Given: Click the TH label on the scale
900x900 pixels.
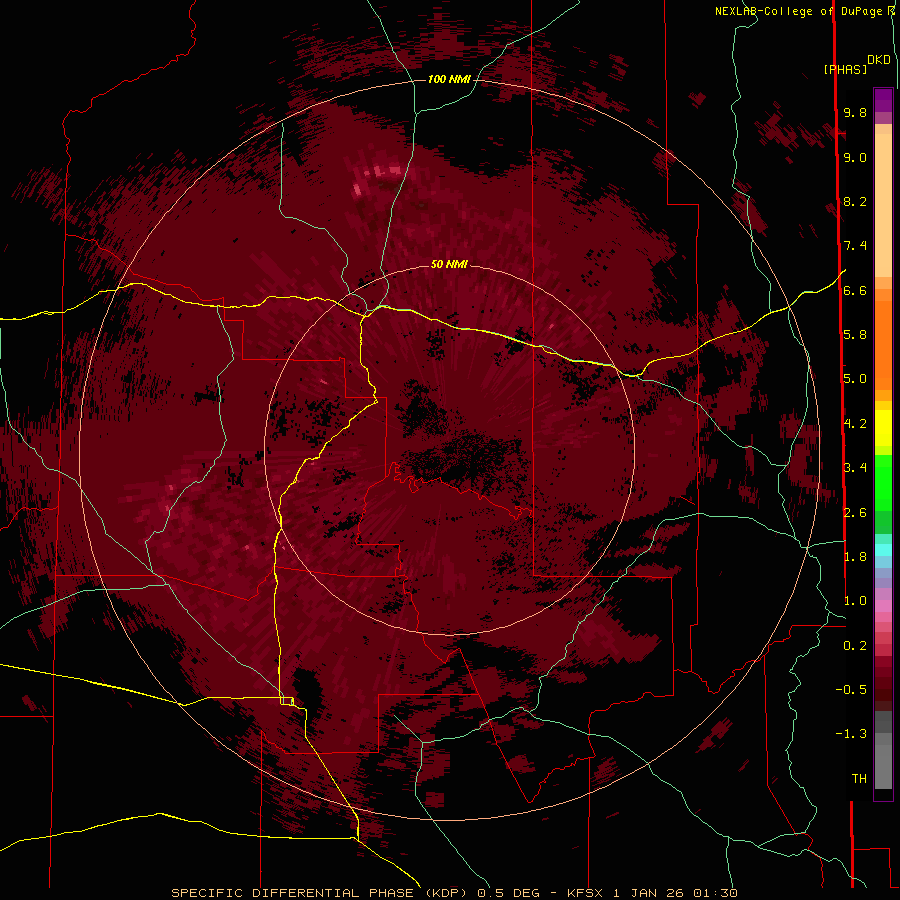Looking at the screenshot, I should click(859, 779).
